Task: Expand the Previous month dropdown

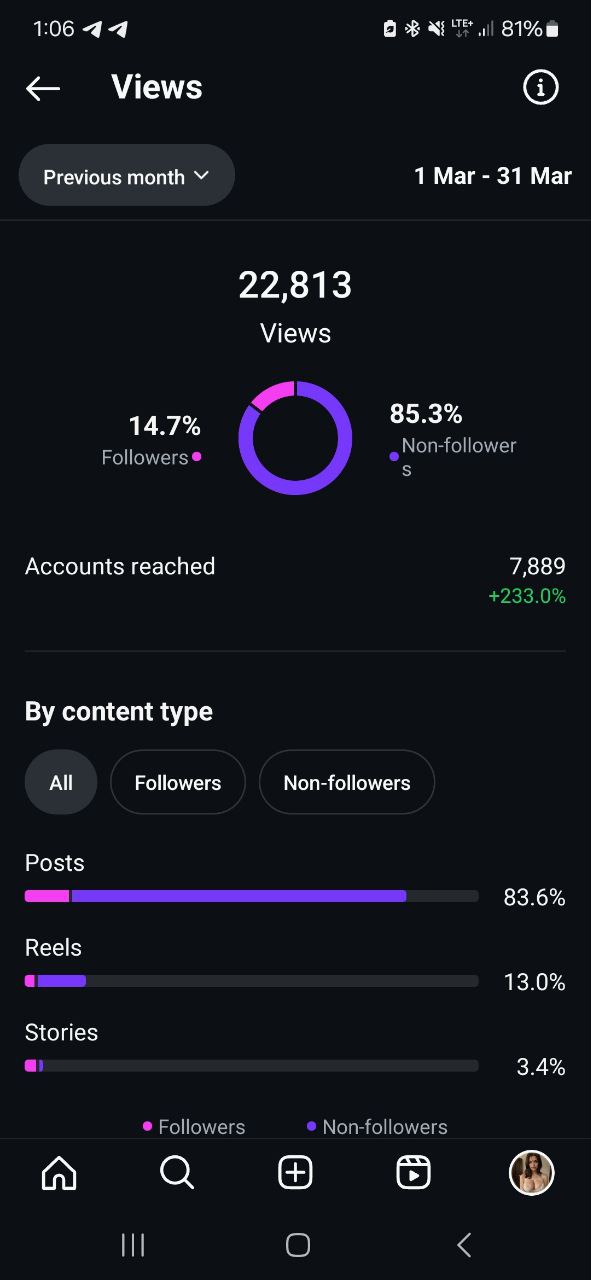Action: click(x=127, y=176)
